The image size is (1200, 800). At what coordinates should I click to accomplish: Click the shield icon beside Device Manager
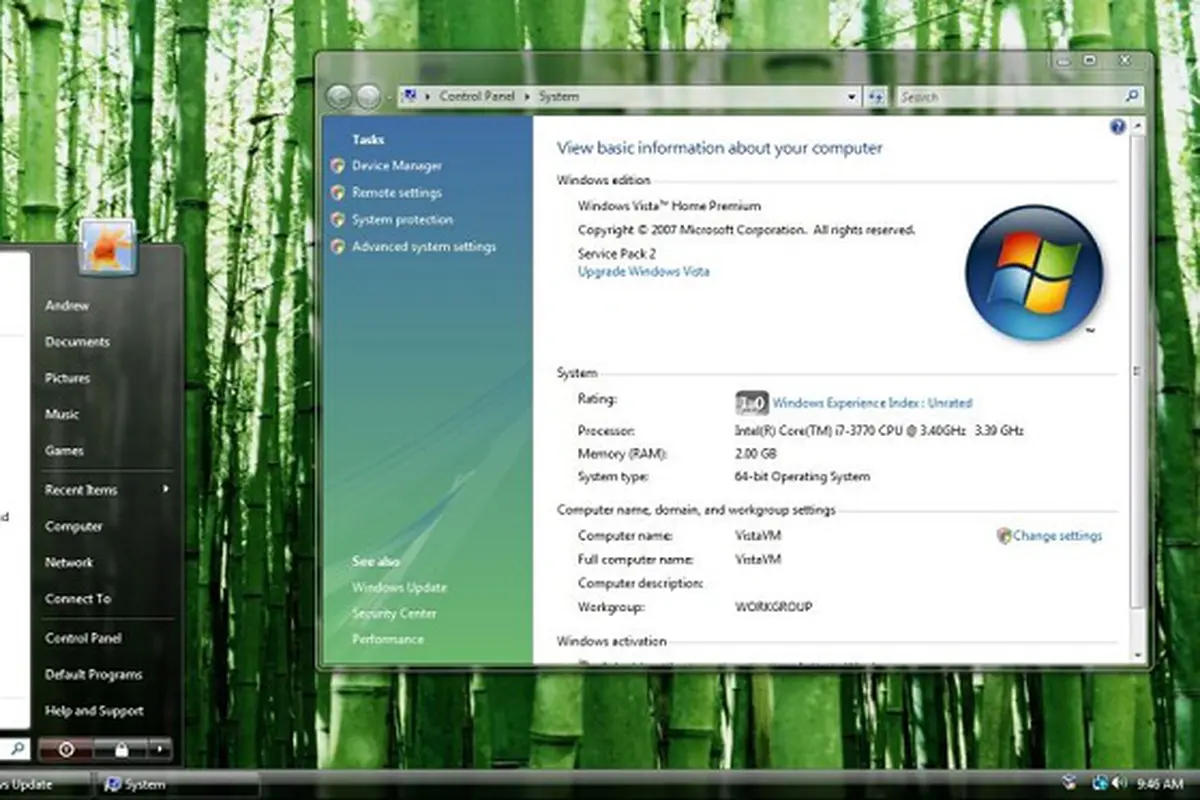point(338,166)
